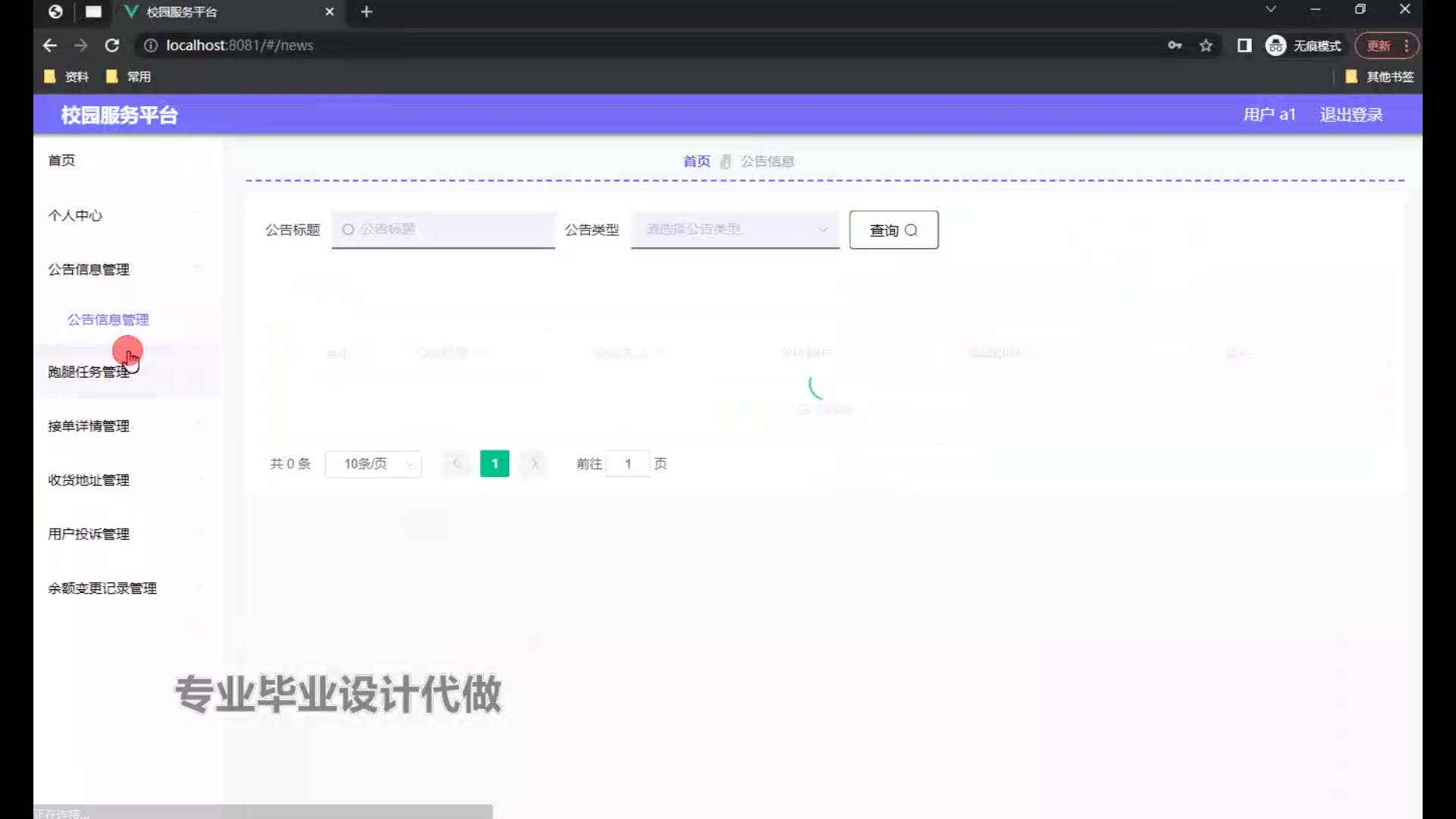
Task: Open 公告信息管理 submenu item
Action: [108, 319]
